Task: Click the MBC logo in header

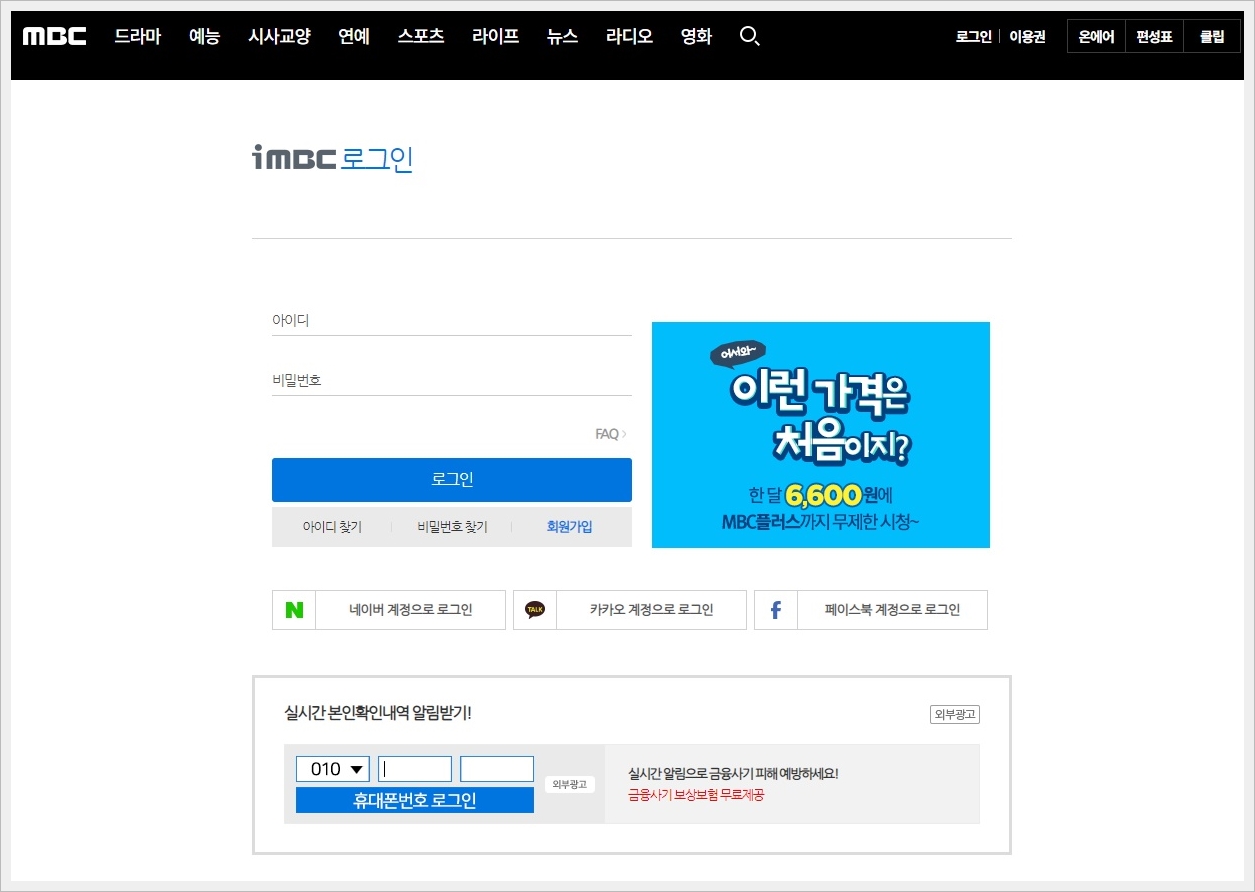Action: [x=55, y=37]
